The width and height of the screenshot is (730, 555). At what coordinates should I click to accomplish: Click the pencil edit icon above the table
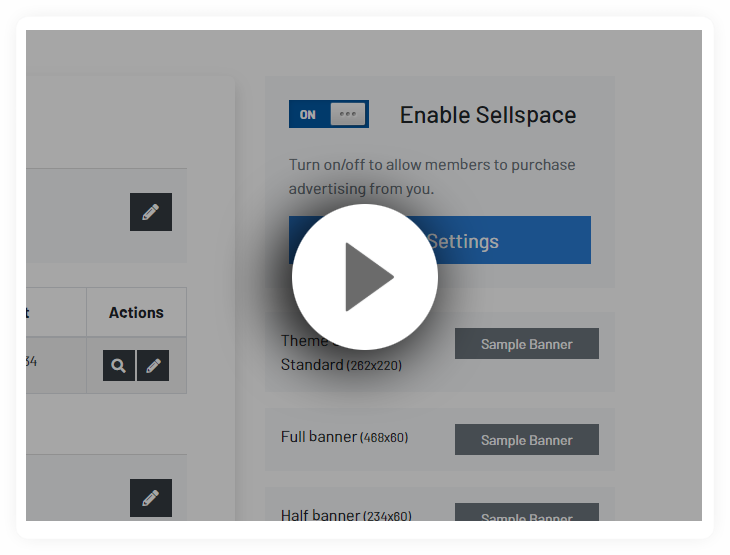[x=150, y=212]
